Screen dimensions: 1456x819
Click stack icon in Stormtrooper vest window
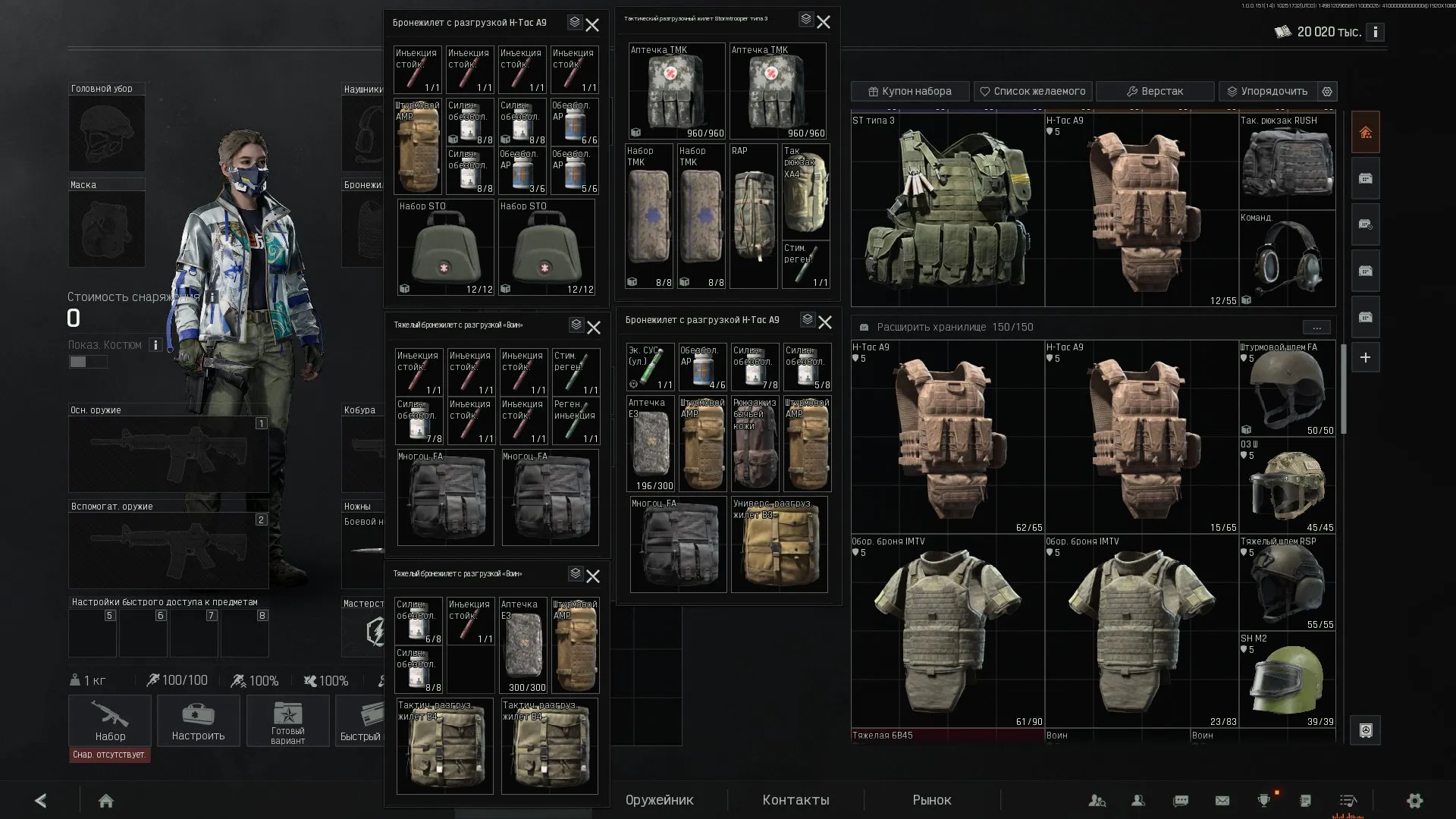(806, 19)
